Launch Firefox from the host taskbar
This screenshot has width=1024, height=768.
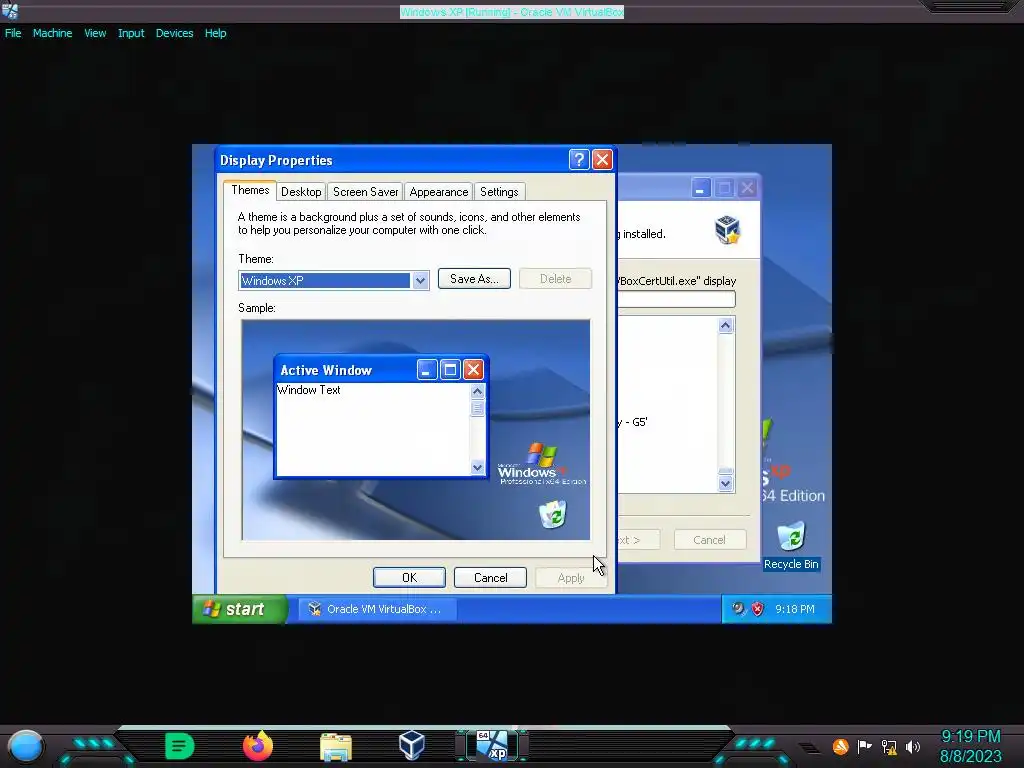(x=257, y=746)
